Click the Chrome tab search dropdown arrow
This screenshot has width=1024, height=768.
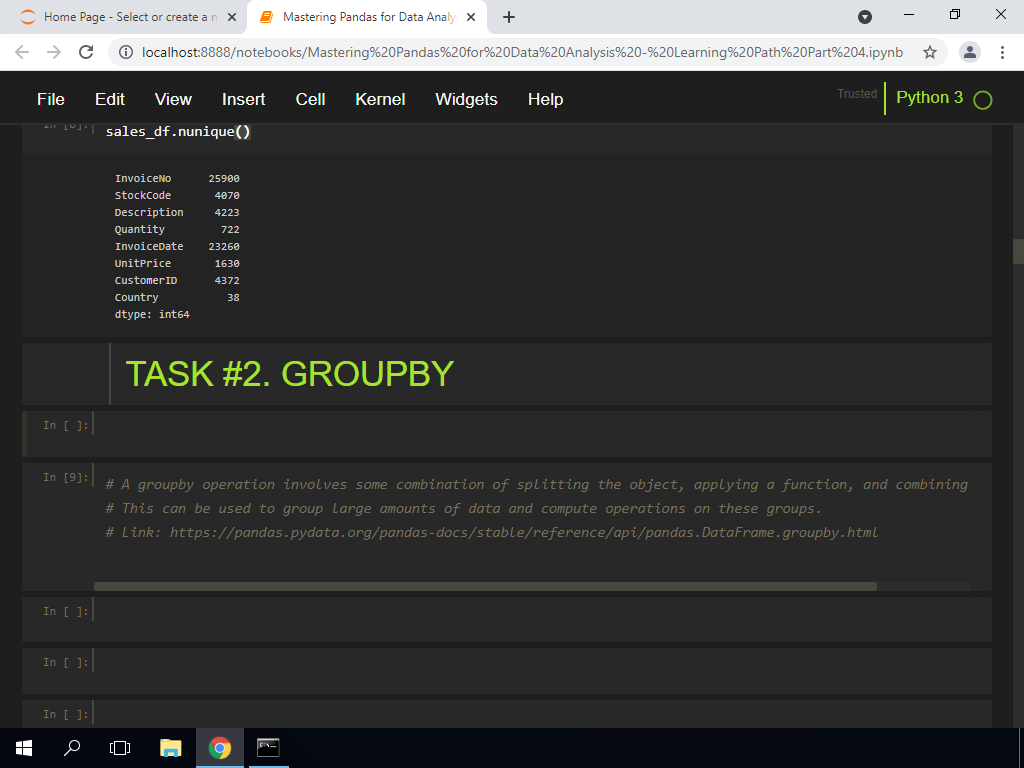[x=865, y=17]
